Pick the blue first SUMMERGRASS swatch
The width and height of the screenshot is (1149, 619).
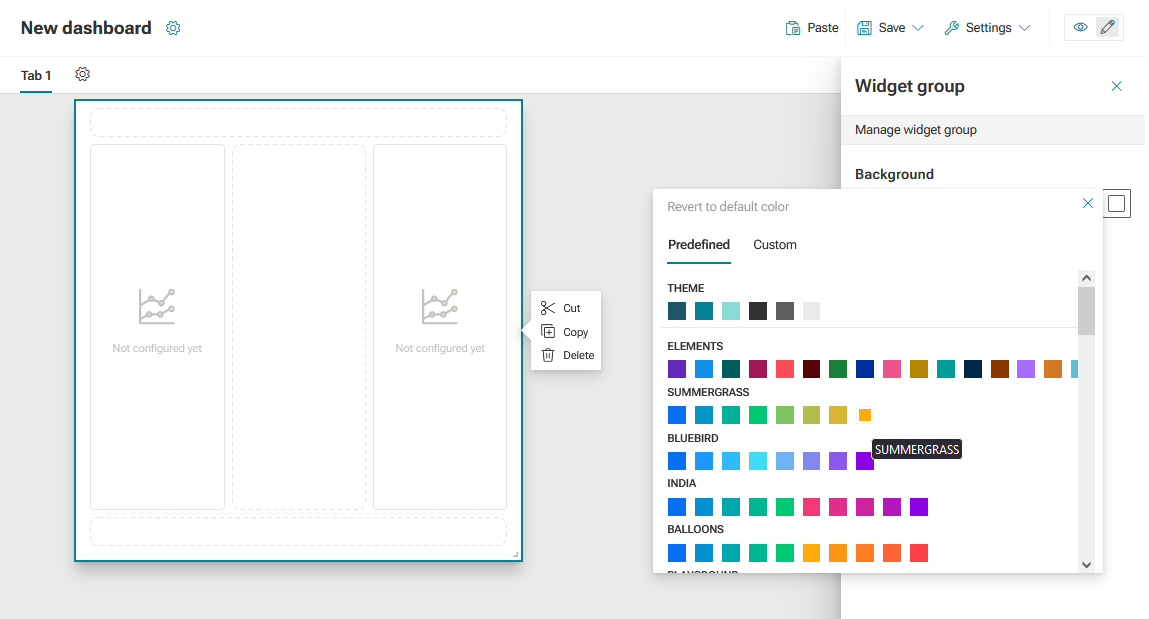pos(677,415)
